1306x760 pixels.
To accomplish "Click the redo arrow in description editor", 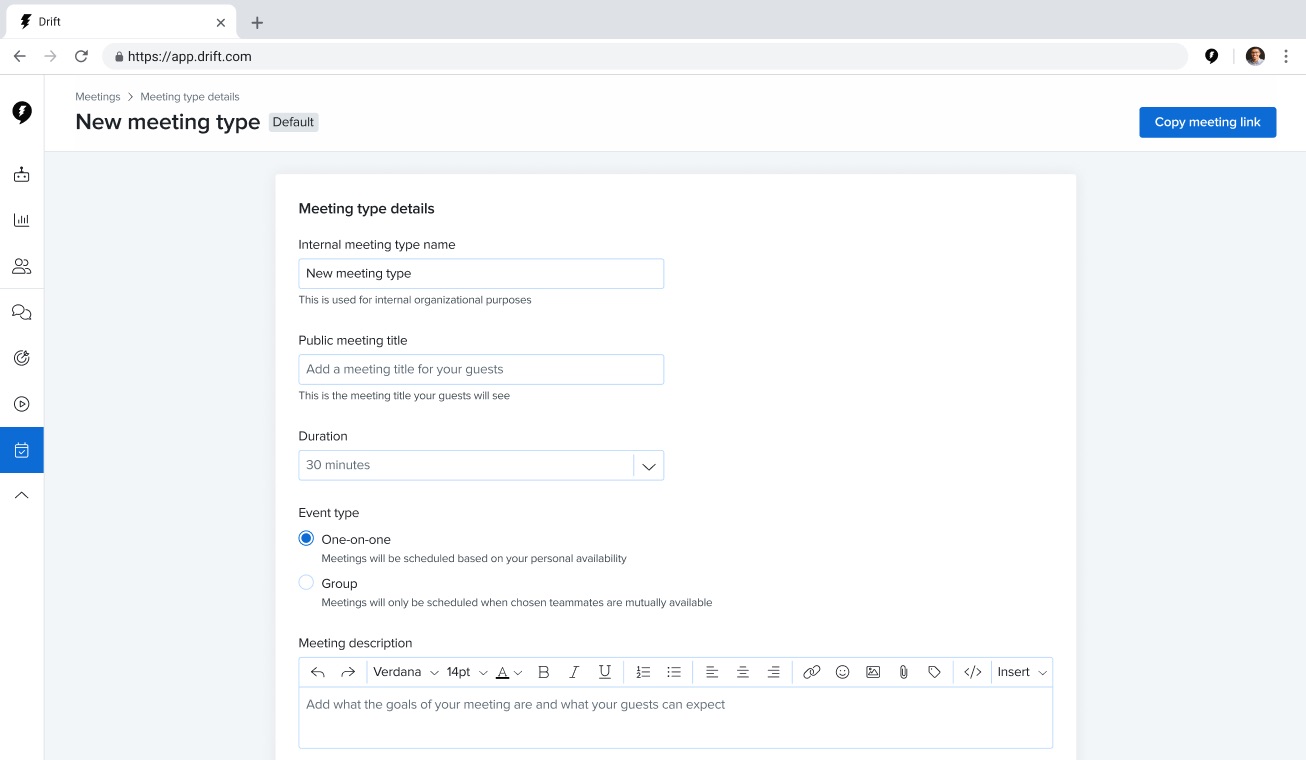I will point(348,672).
